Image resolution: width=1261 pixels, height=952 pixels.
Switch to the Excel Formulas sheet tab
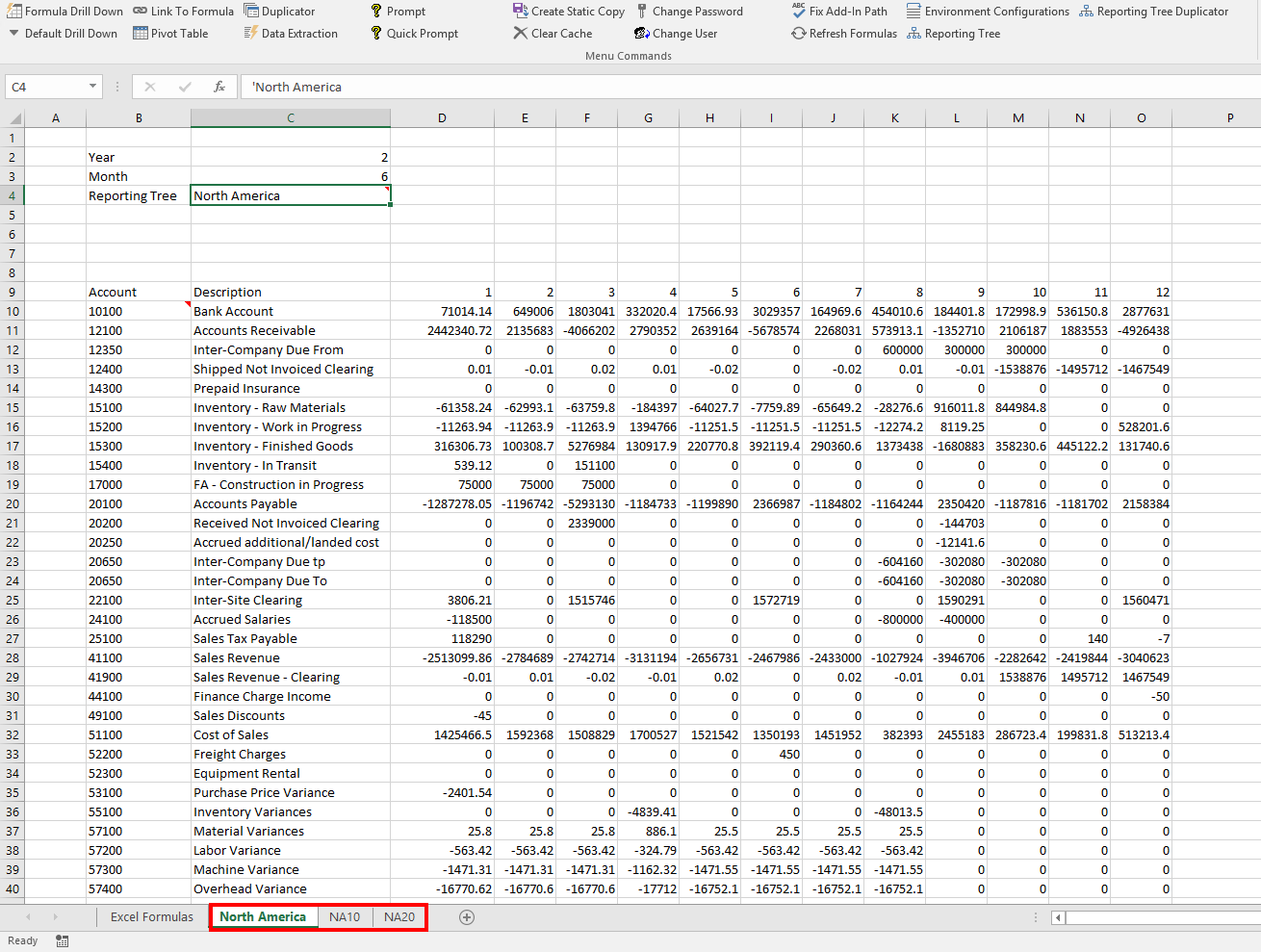tap(152, 917)
